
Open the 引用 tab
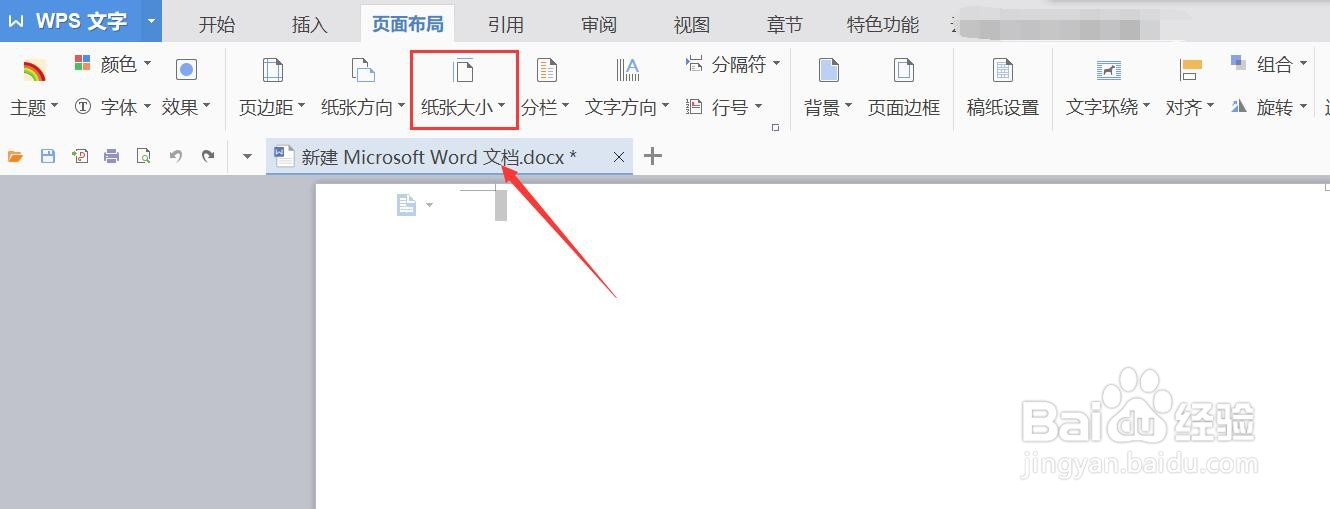[506, 25]
